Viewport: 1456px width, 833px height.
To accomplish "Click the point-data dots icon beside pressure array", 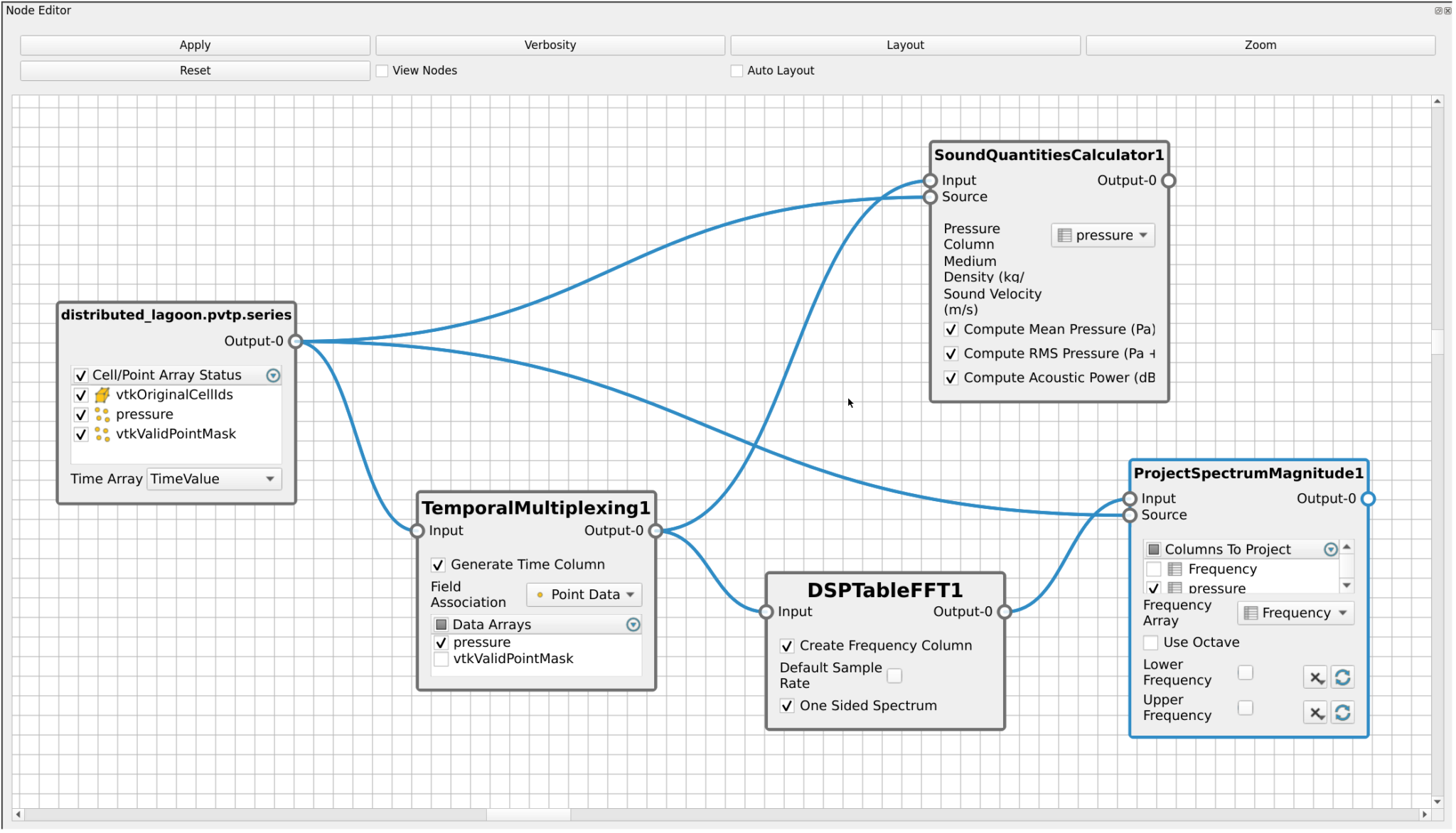I will coord(102,414).
